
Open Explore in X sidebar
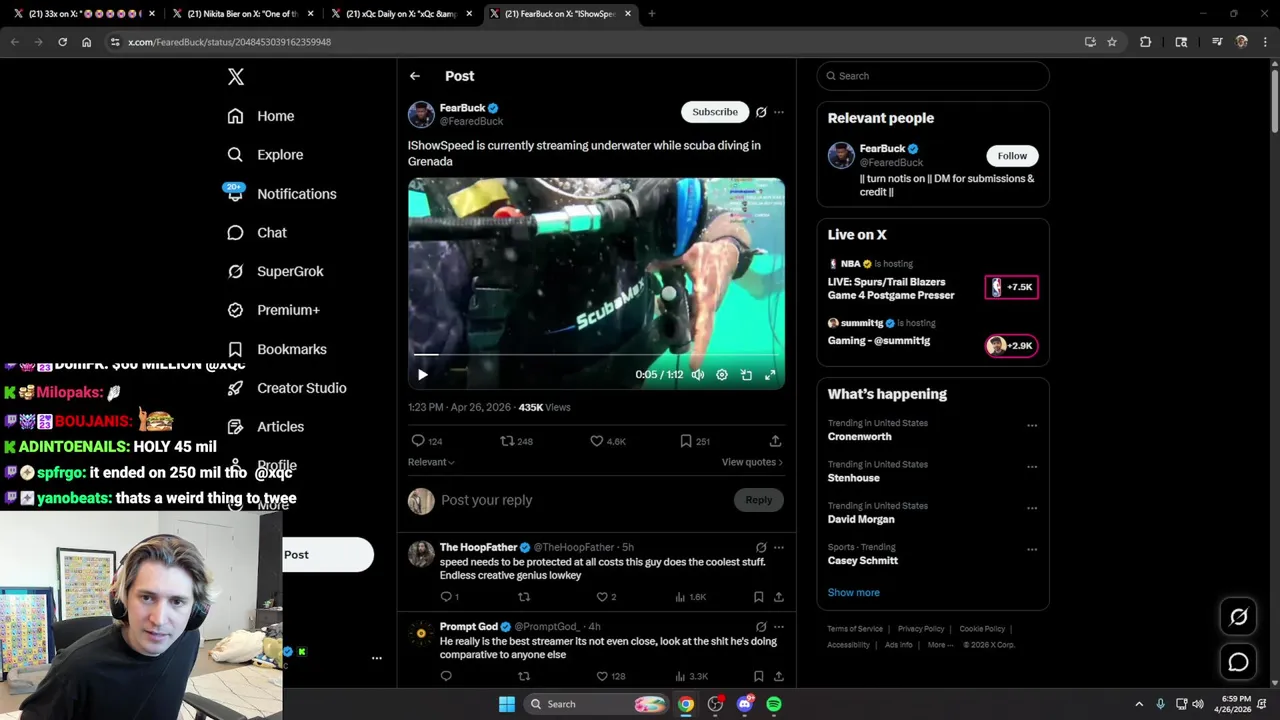[265, 155]
